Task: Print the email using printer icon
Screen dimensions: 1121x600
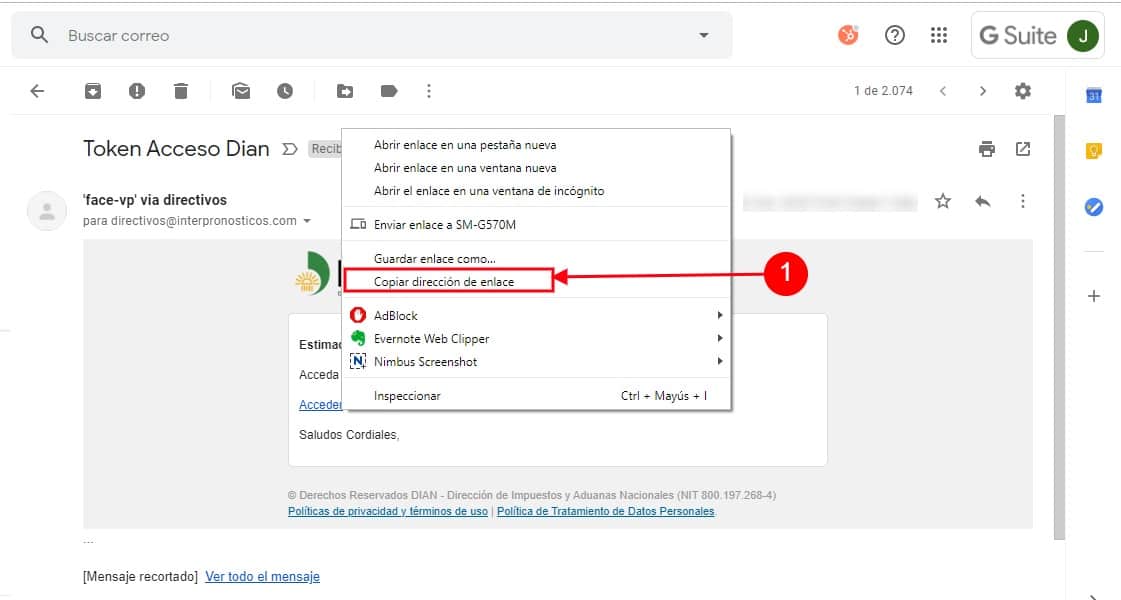Action: point(987,149)
